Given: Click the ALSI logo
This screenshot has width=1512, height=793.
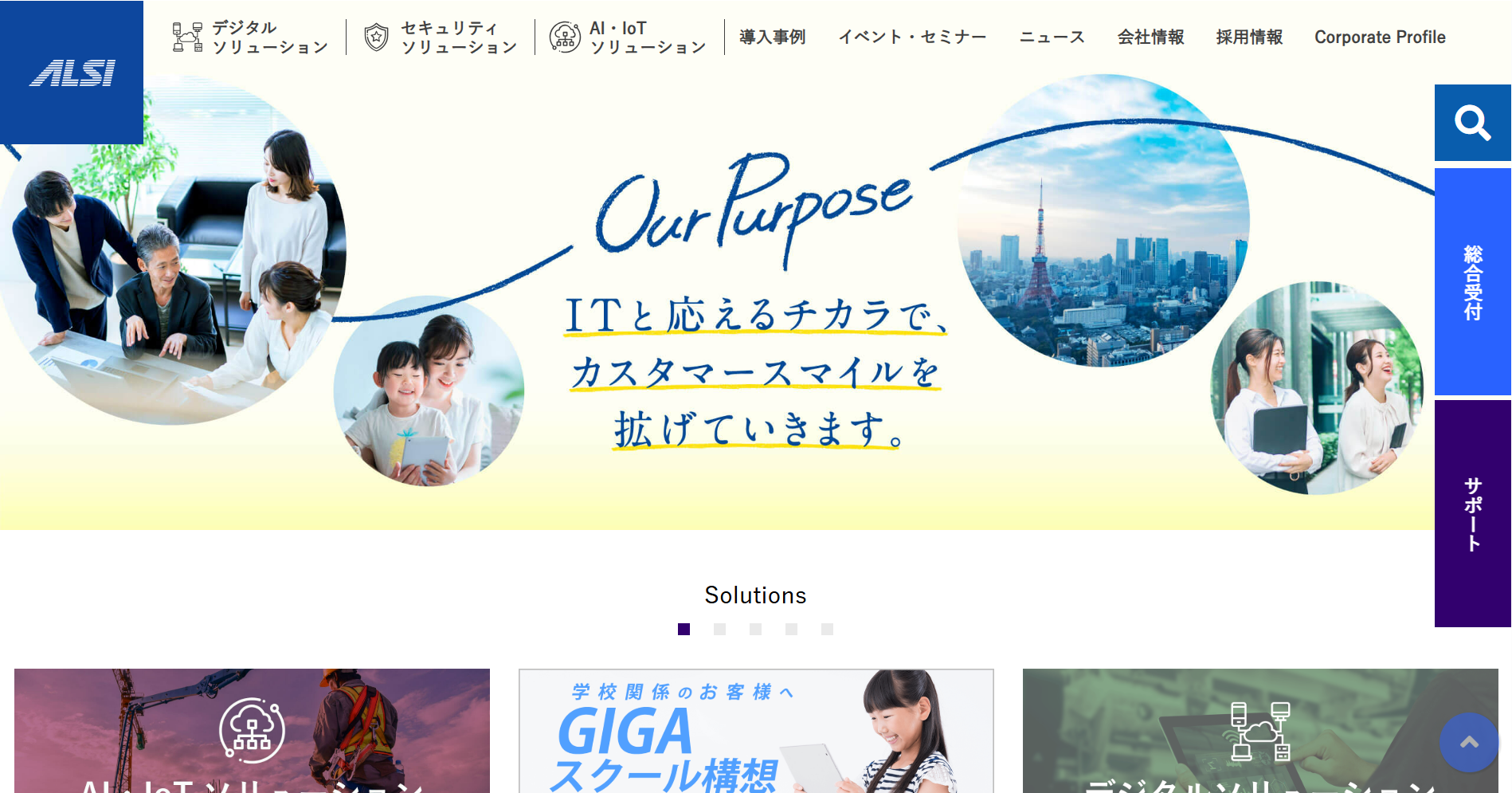Looking at the screenshot, I should [72, 73].
